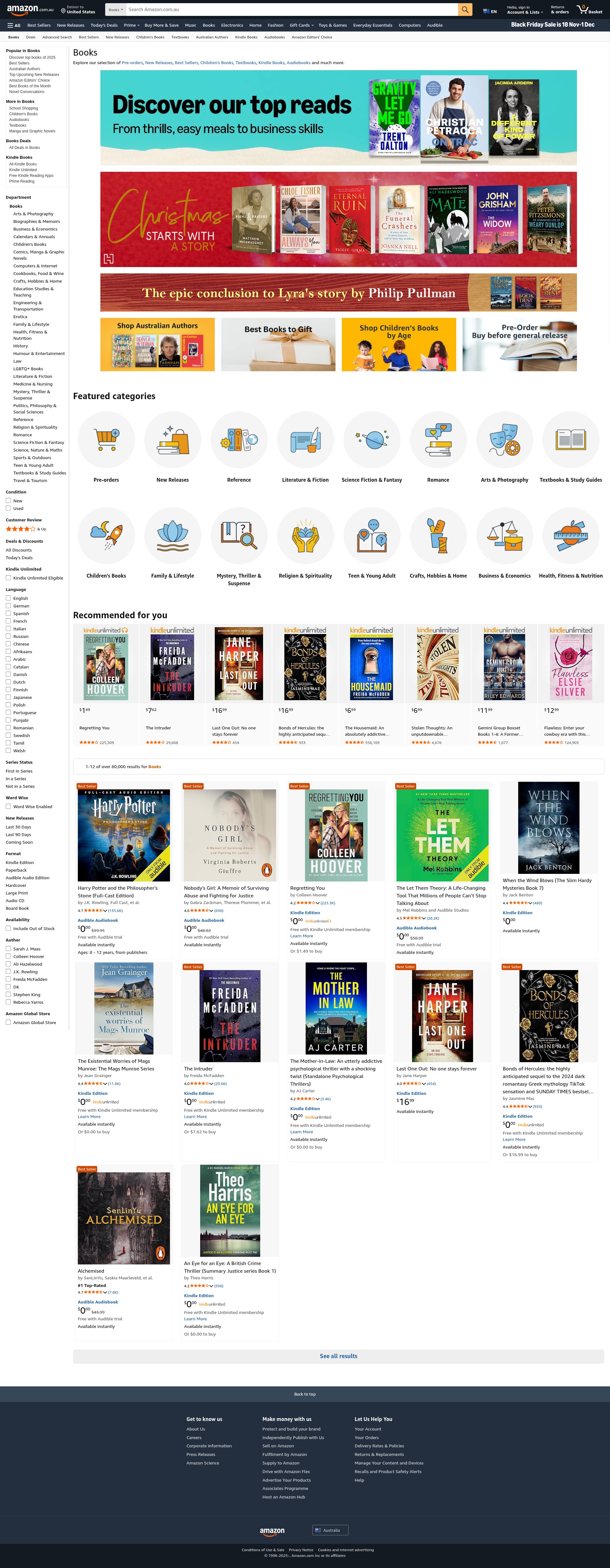Image resolution: width=610 pixels, height=1568 pixels.
Task: Open the Romance category icon
Action: (438, 439)
